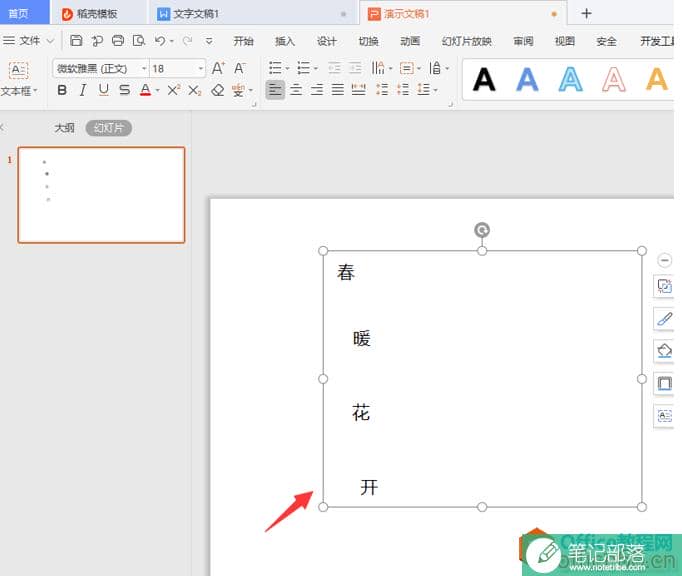Switch to the 幻灯片放映 tab
This screenshot has width=682, height=576.
pyautogui.click(x=466, y=41)
